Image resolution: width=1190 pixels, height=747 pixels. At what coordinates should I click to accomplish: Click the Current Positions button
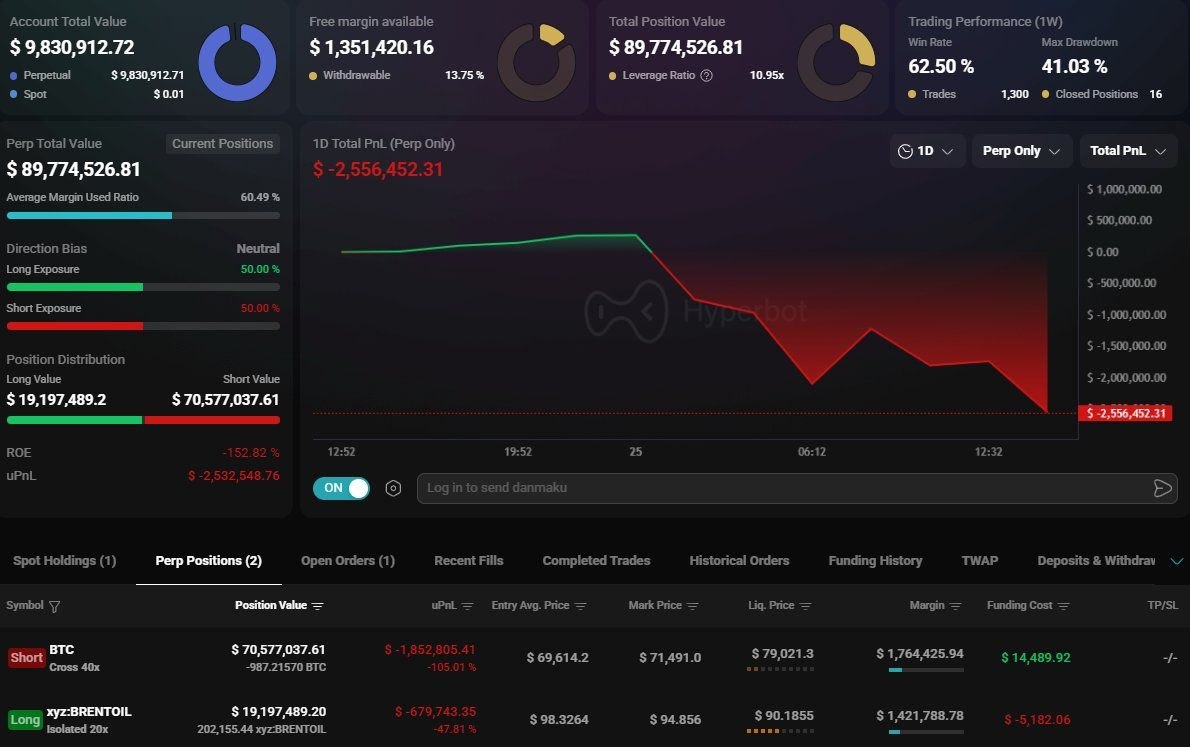[x=222, y=144]
